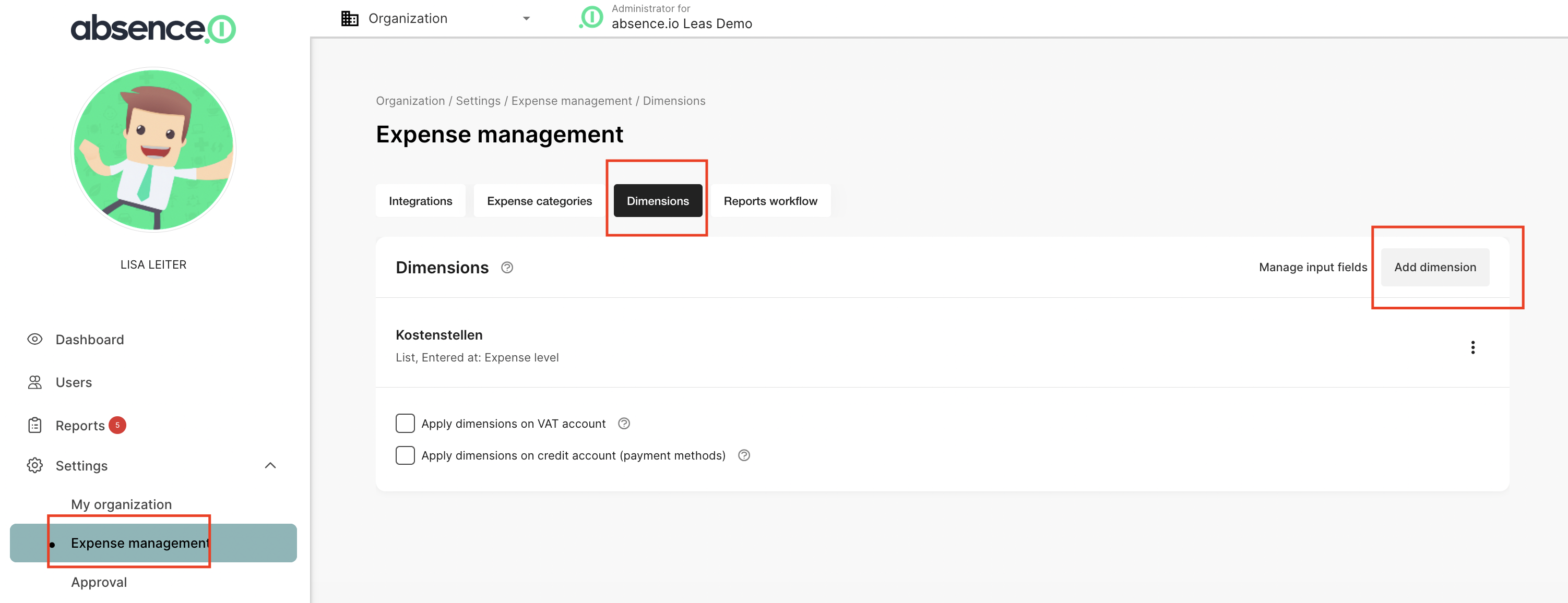Open the Expense categories tab
This screenshot has width=1568, height=603.
click(x=539, y=201)
